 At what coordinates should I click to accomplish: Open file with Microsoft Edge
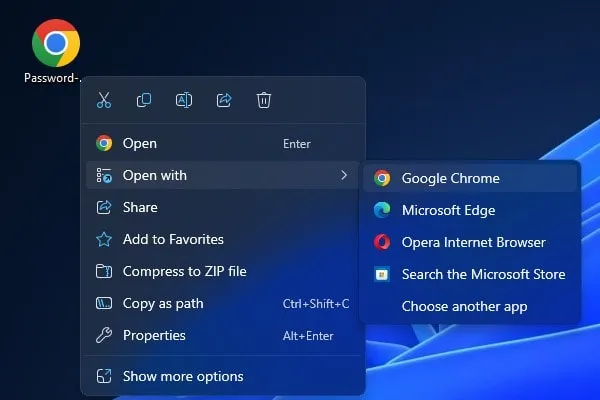tap(470, 210)
